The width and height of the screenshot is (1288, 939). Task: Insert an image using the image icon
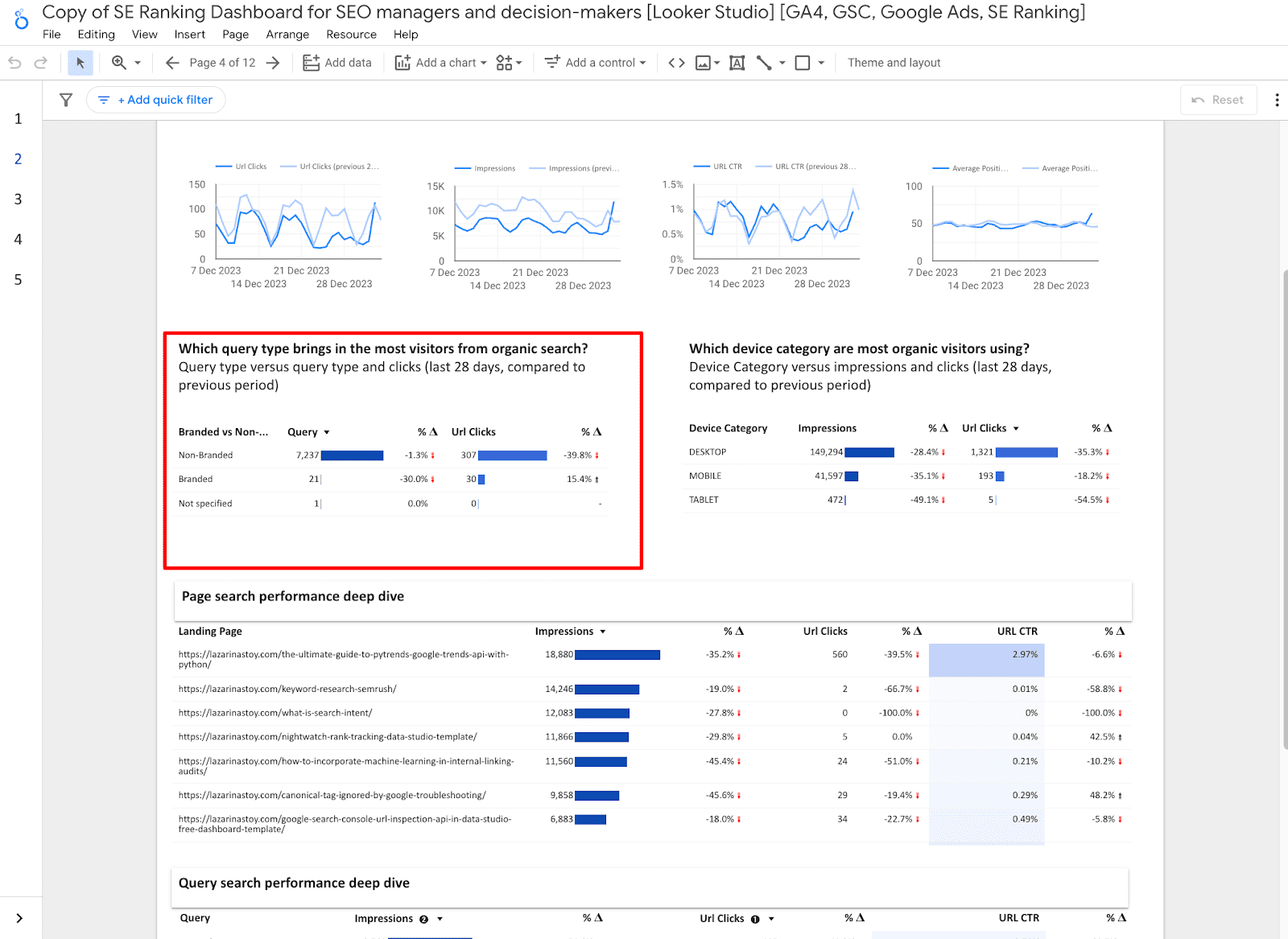[703, 62]
